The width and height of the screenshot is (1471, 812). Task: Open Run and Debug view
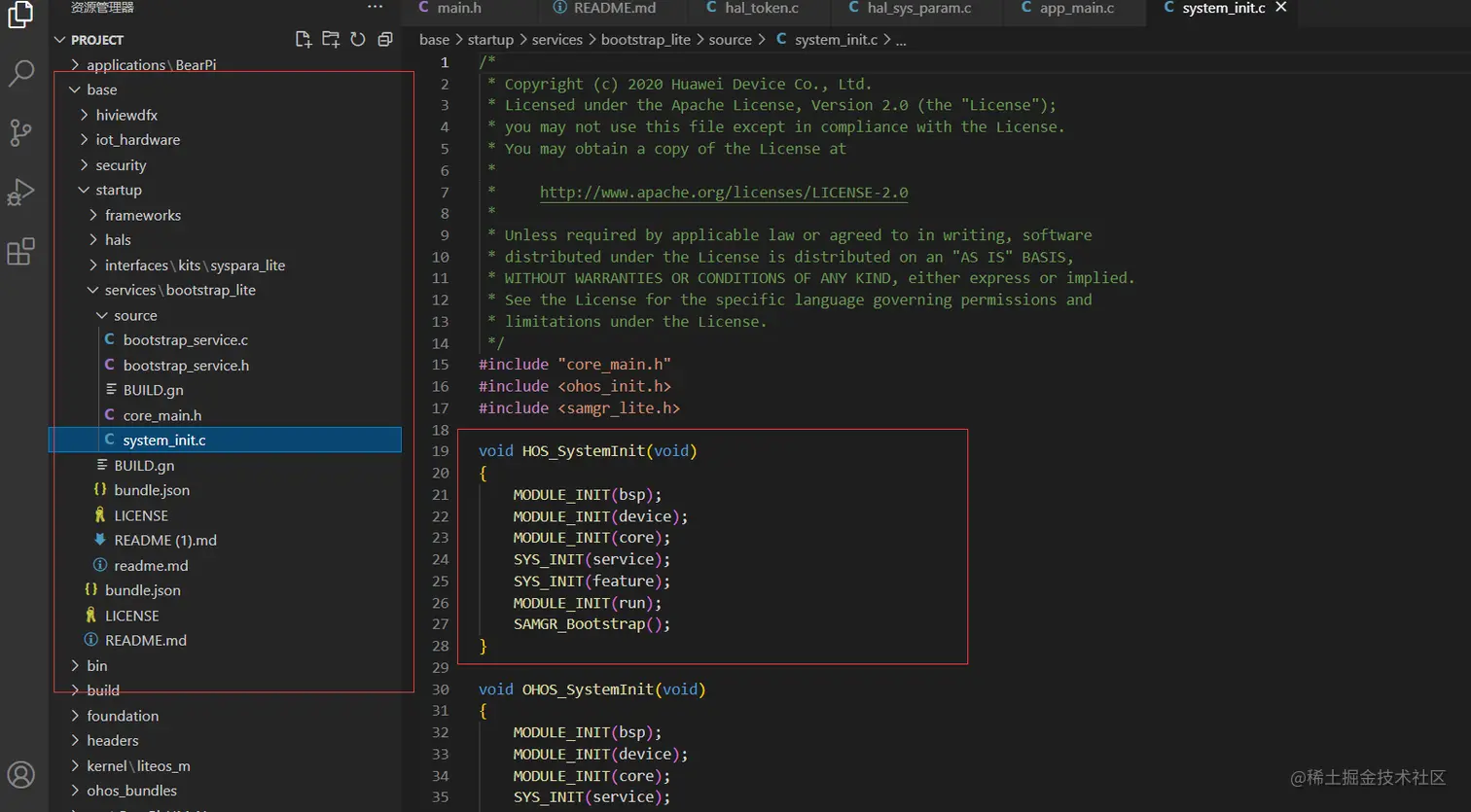pyautogui.click(x=20, y=192)
